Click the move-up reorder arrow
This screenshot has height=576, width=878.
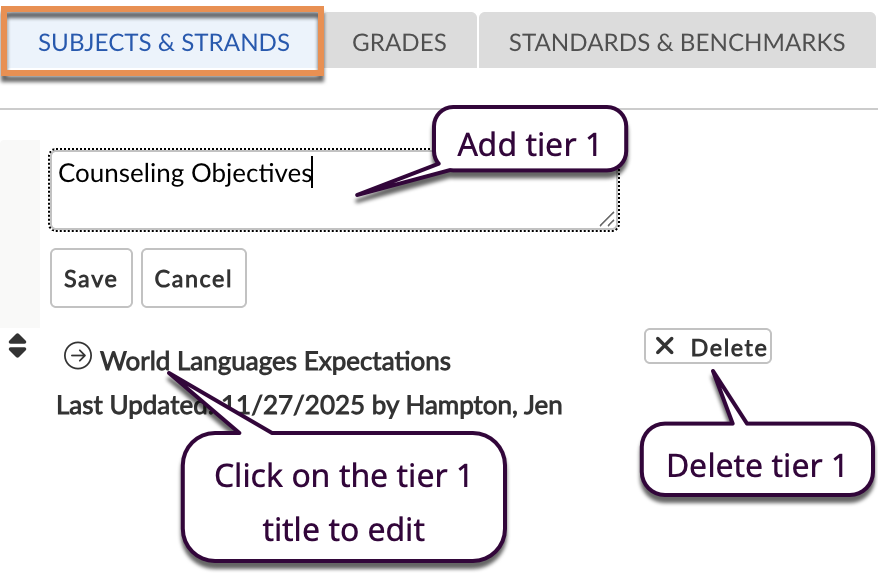tap(17, 340)
